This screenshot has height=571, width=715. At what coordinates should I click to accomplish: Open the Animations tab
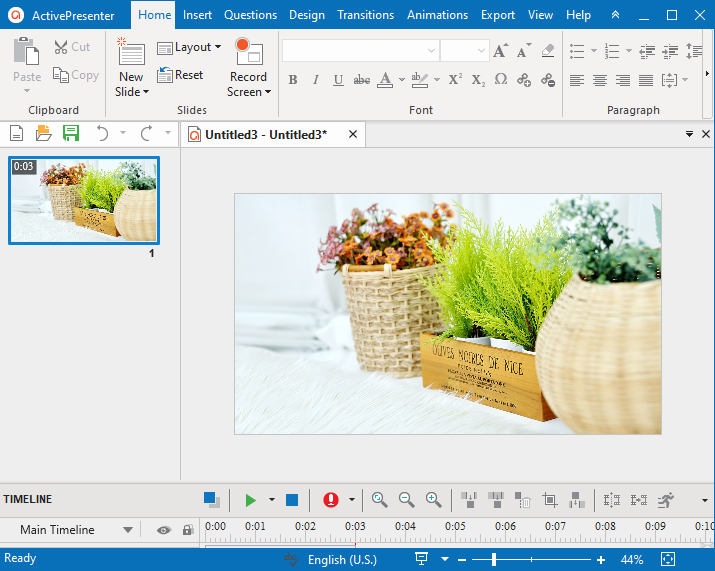tap(438, 15)
